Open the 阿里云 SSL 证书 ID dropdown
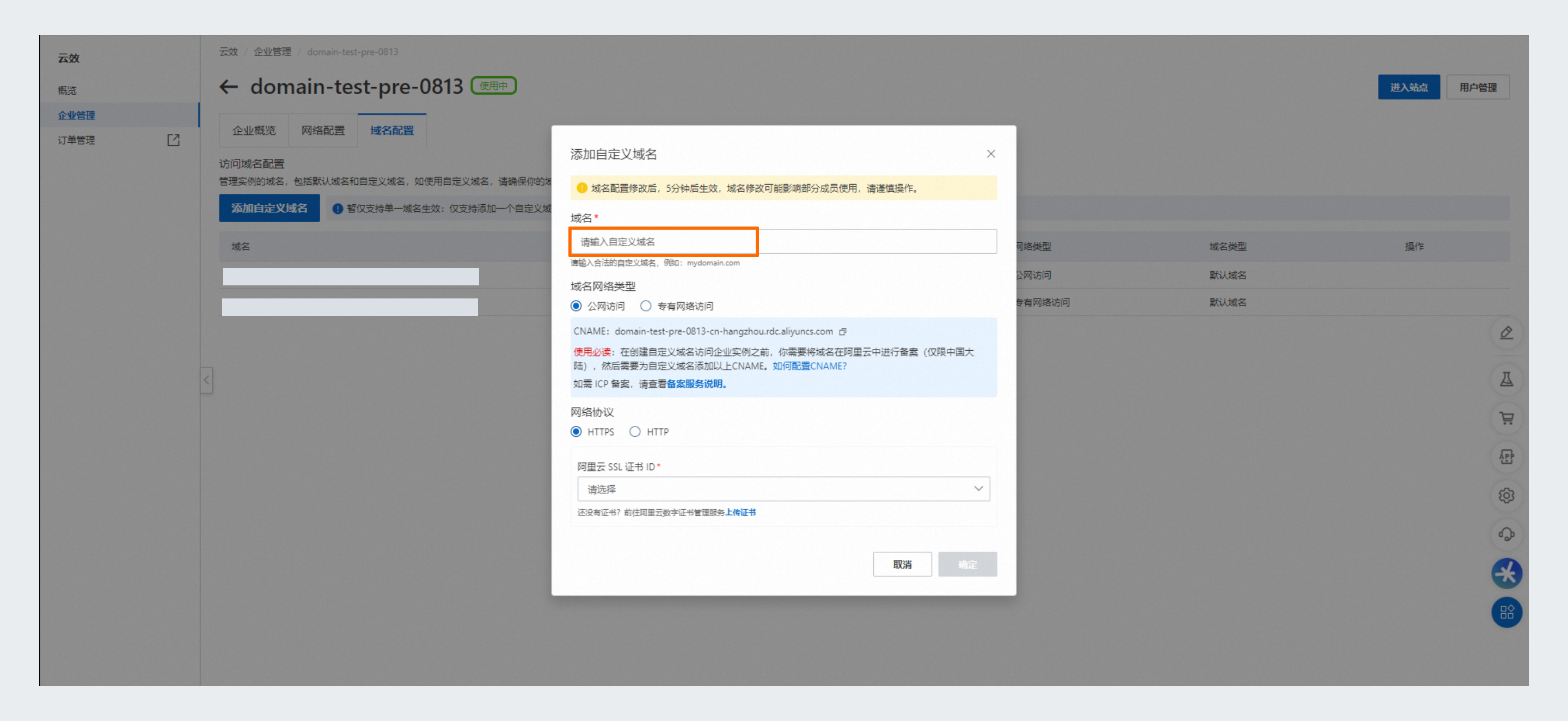This screenshot has width=1568, height=721. pyautogui.click(x=783, y=489)
